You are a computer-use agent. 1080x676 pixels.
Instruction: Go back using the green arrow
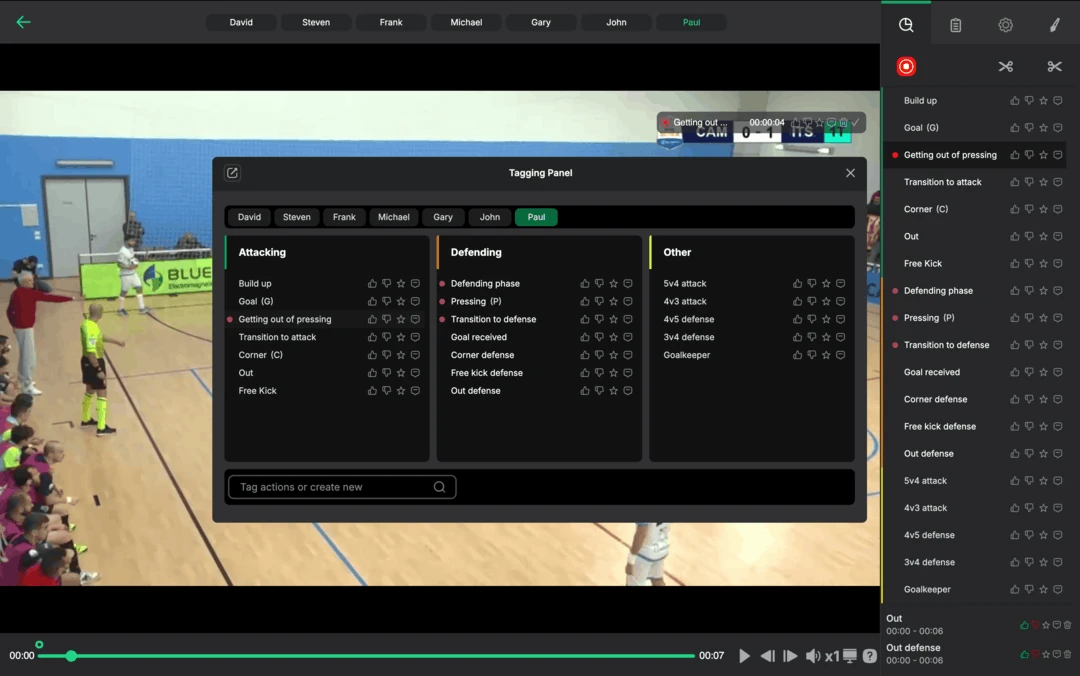pyautogui.click(x=23, y=22)
